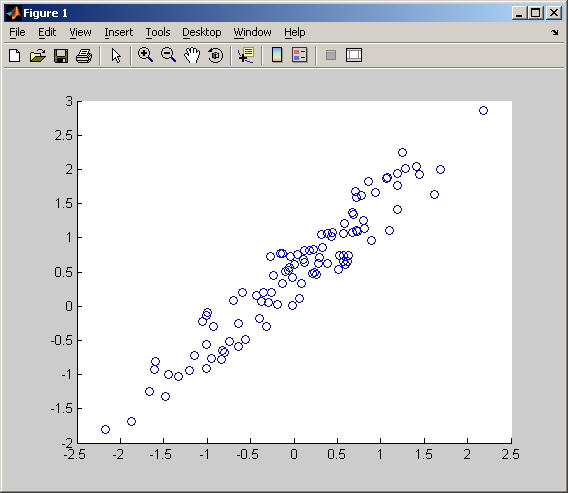Open the Insert menu
The height and width of the screenshot is (493, 568).
click(x=118, y=32)
